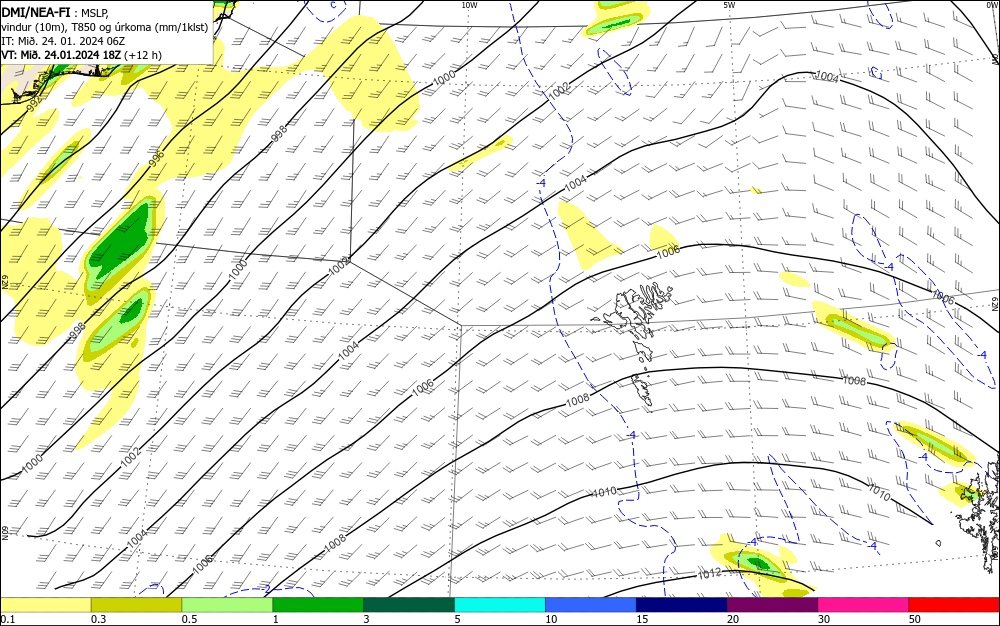1000x626 pixels.
Task: Click the '10W' longitude label
Action: pyautogui.click(x=469, y=5)
